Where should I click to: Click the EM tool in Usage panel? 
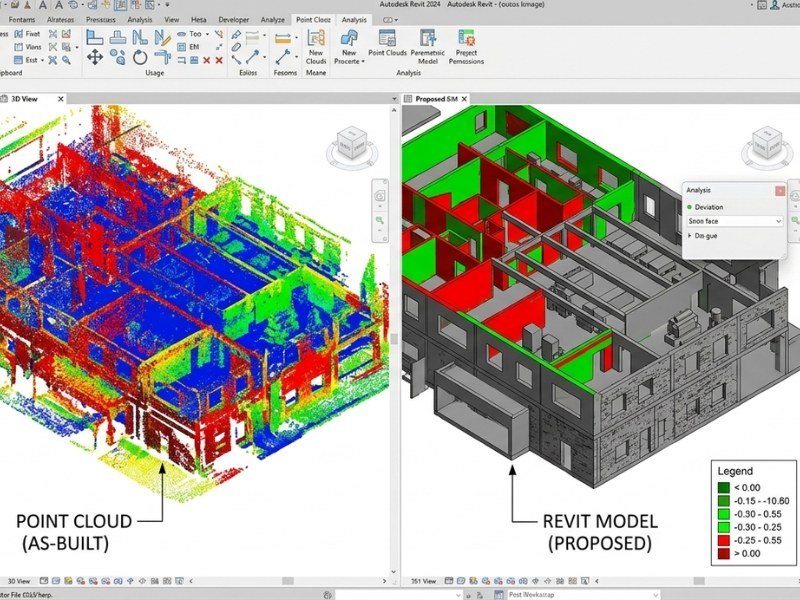[188, 47]
